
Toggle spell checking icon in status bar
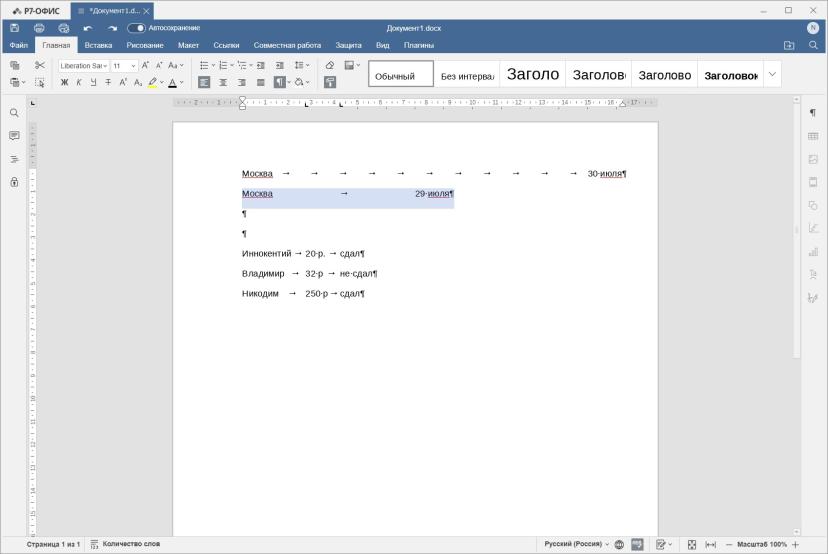pos(637,544)
